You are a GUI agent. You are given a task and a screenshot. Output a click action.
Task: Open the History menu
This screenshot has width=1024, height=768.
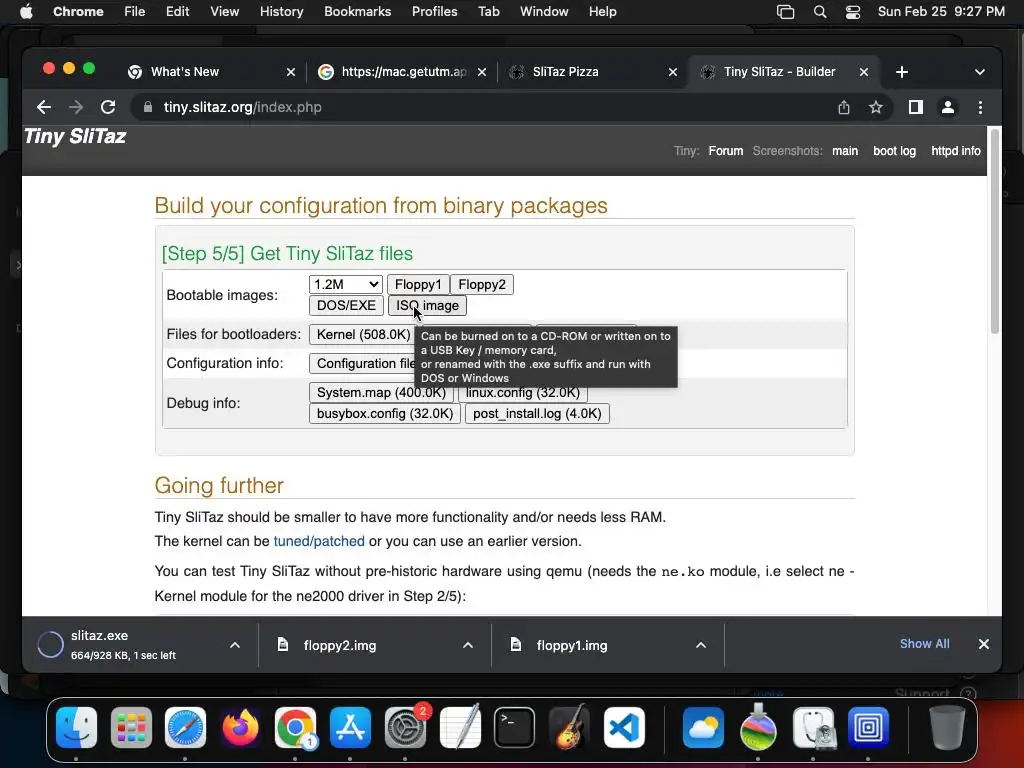pos(281,12)
